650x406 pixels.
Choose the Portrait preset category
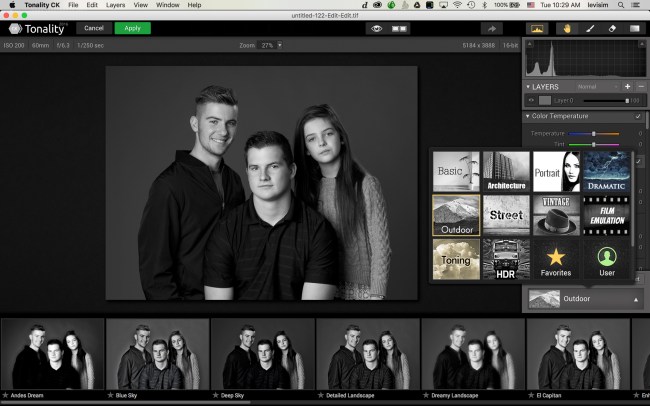tap(556, 171)
